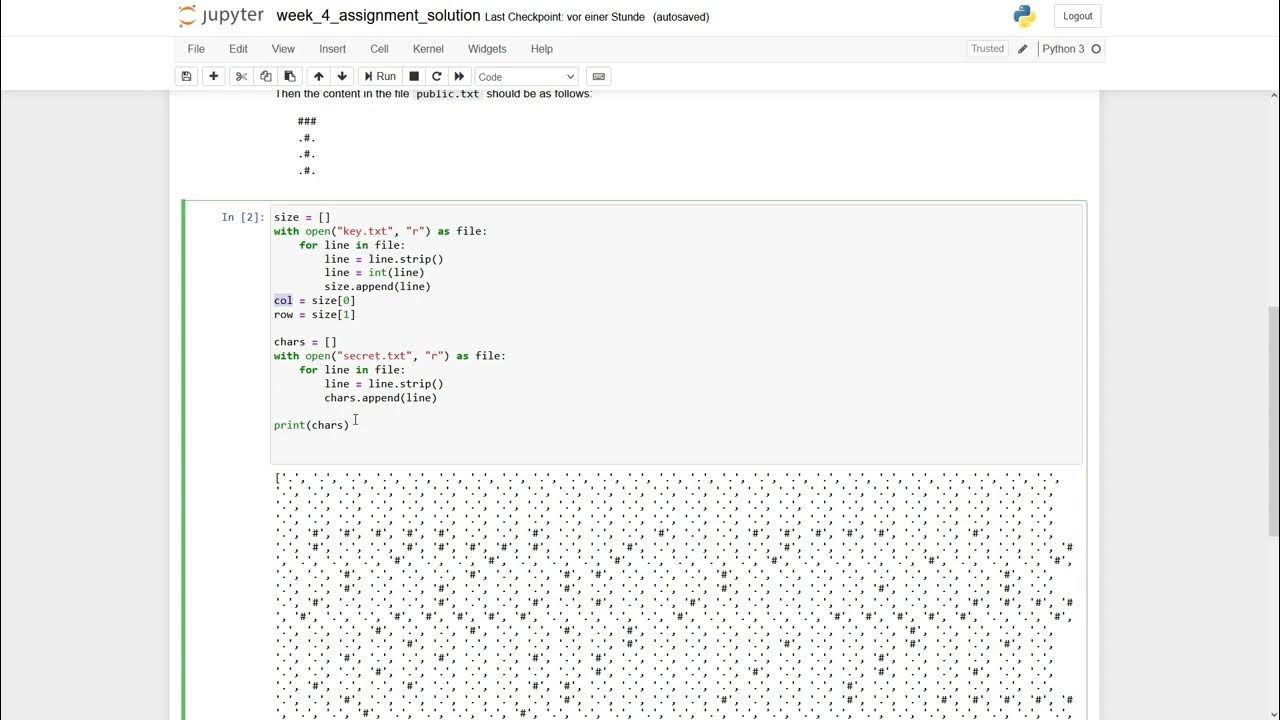Move selected cell up arrow
Image resolution: width=1280 pixels, height=720 pixels.
[318, 76]
